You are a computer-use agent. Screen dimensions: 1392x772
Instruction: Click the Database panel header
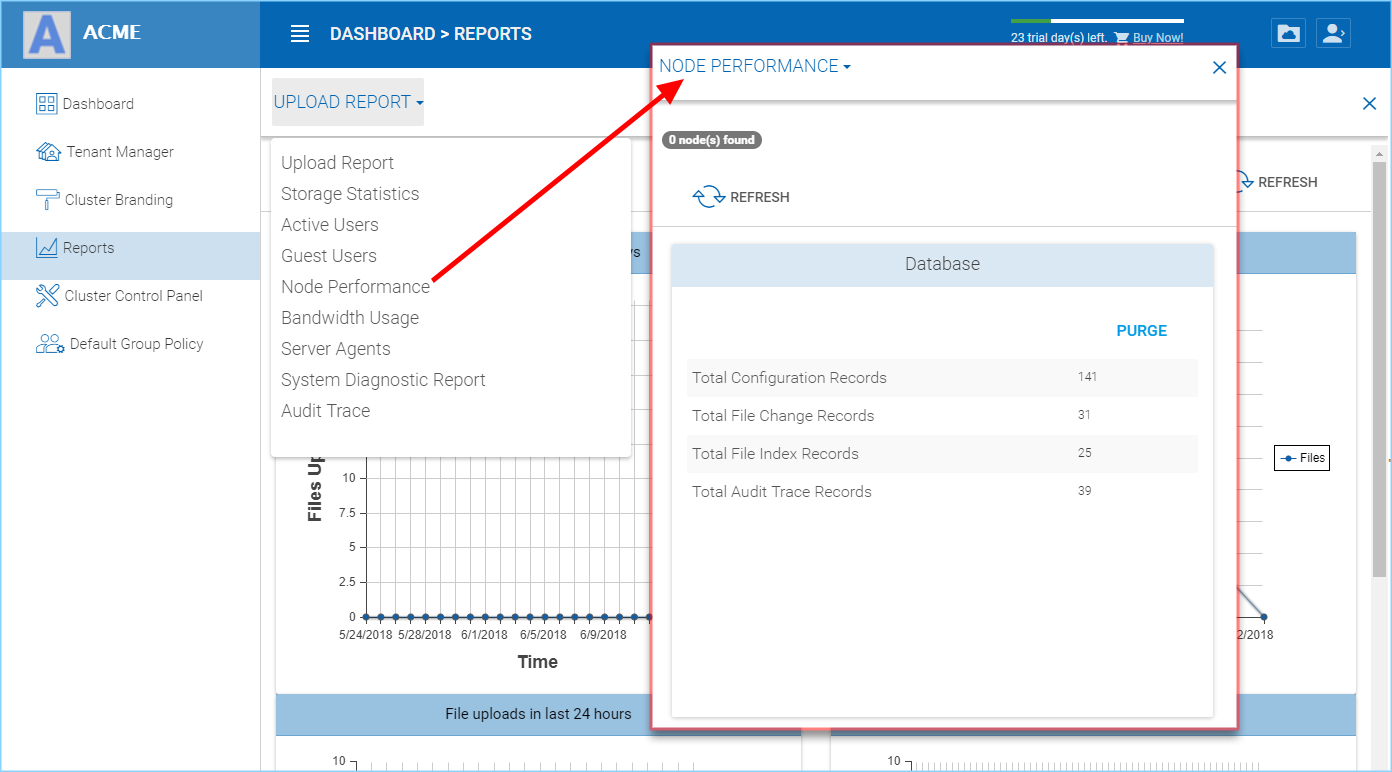942,265
